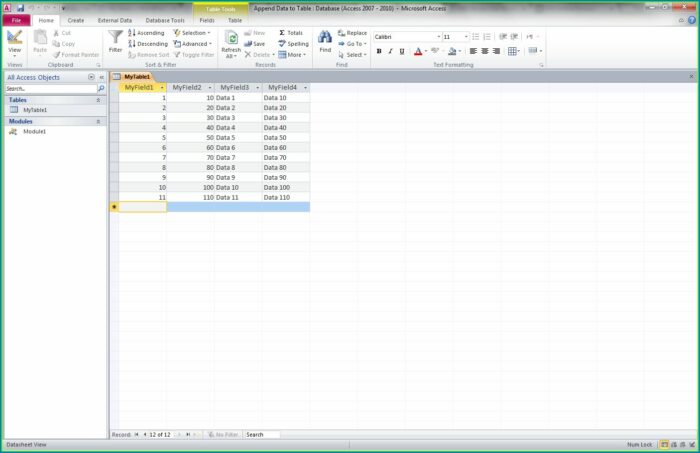This screenshot has width=700, height=453.
Task: Open MyField4 column dropdown arrow
Action: [x=305, y=87]
